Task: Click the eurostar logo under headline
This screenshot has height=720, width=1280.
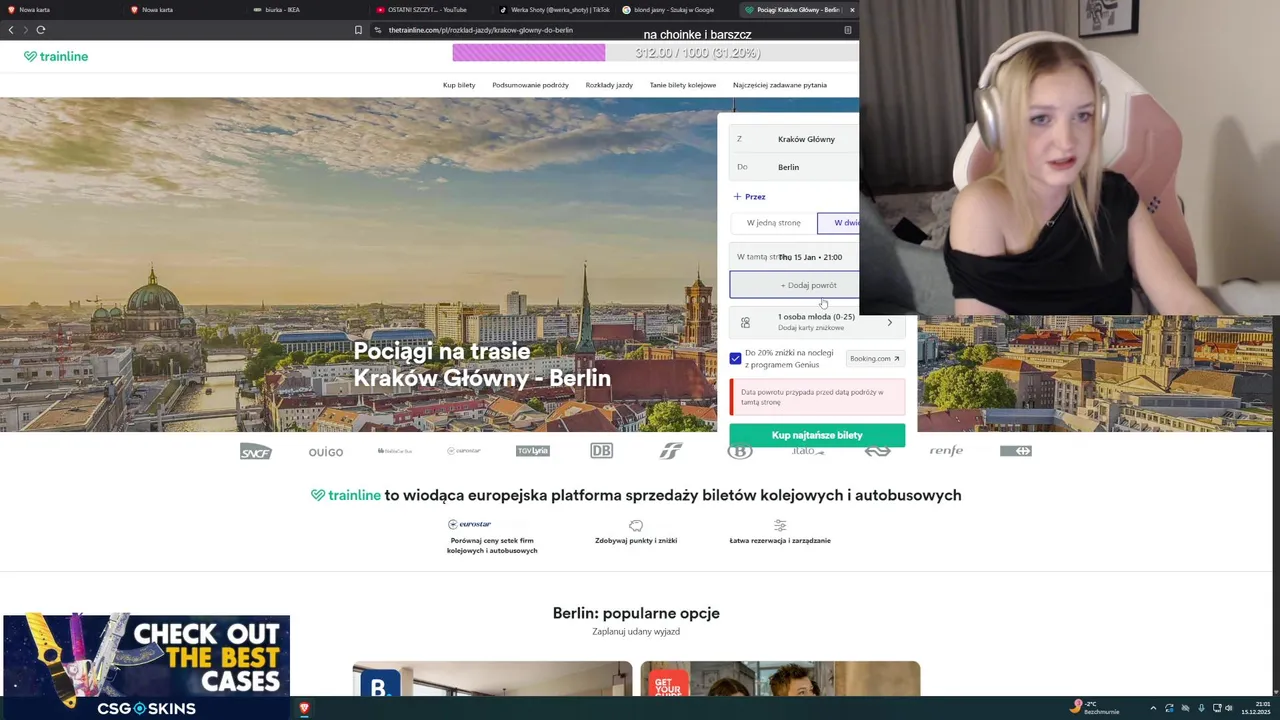Action: pyautogui.click(x=470, y=524)
